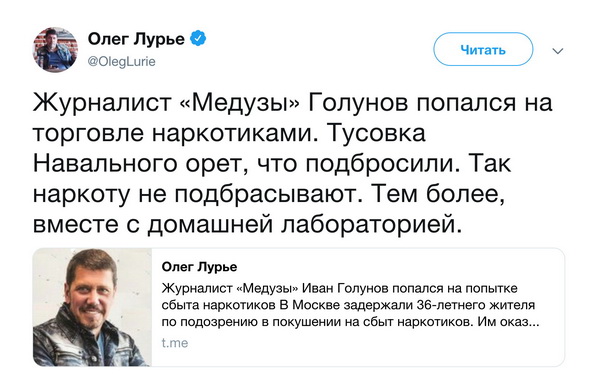Open the profile name Олег Лурье
Image resolution: width=600 pixels, height=375 pixels.
point(136,39)
